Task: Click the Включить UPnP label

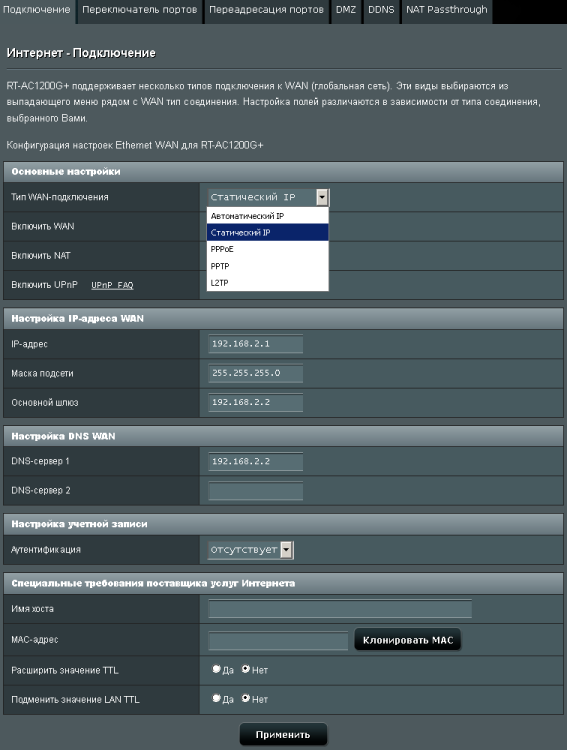Action: (44, 285)
